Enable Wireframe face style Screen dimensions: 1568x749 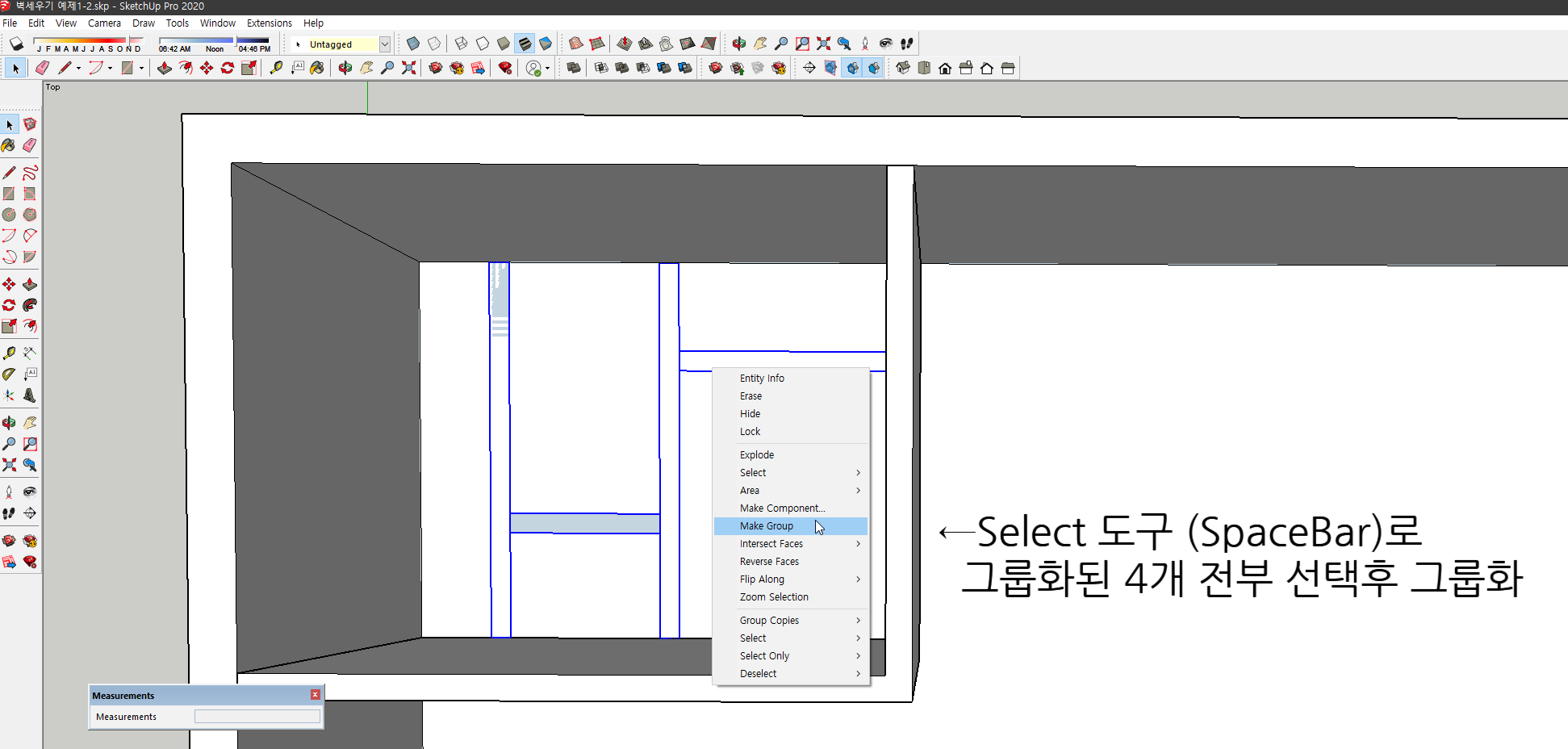coord(462,44)
